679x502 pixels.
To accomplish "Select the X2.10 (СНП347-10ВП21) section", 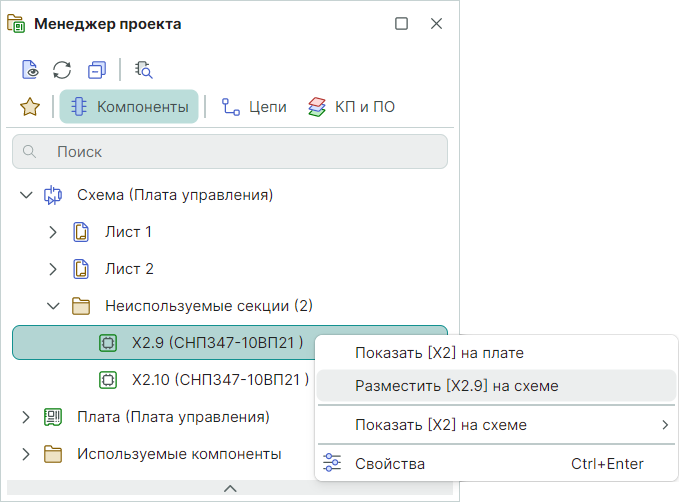I will [220, 380].
